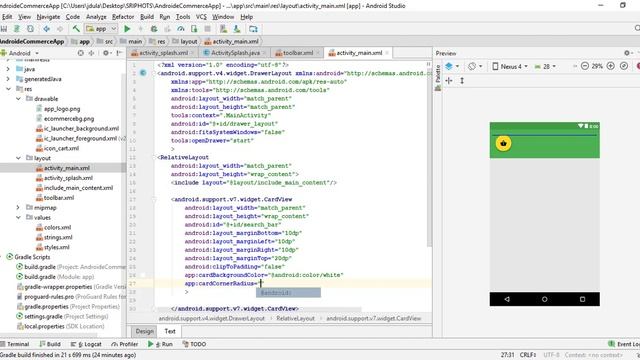This screenshot has width=640, height=360.
Task: Click the gutter icon beside DrawerLayout line
Action: (143, 73)
